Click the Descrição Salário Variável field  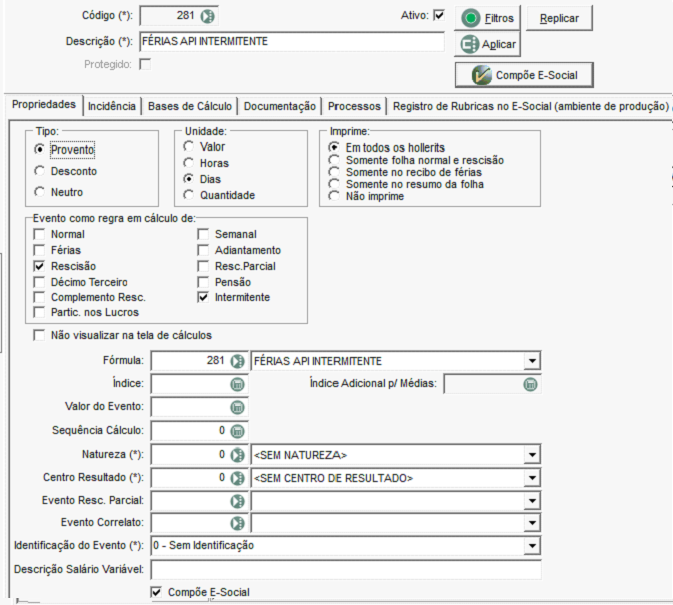(346, 569)
